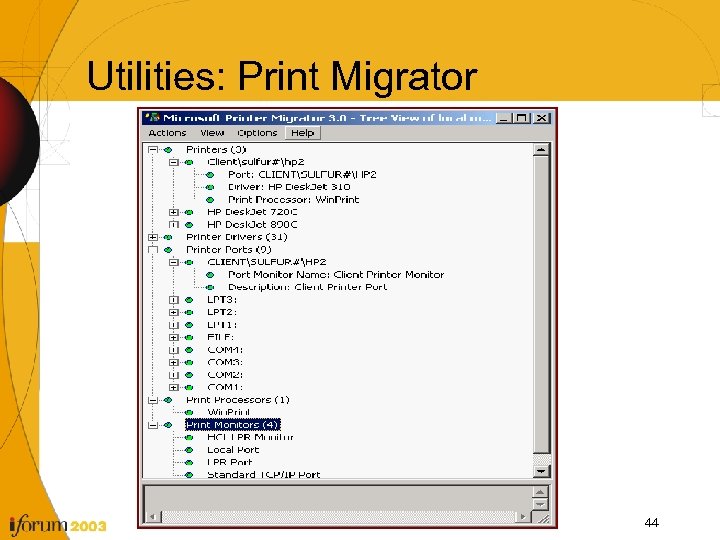This screenshot has height=540, width=720.
Task: Select the HP DeskJet 720C label
Action: [252, 212]
